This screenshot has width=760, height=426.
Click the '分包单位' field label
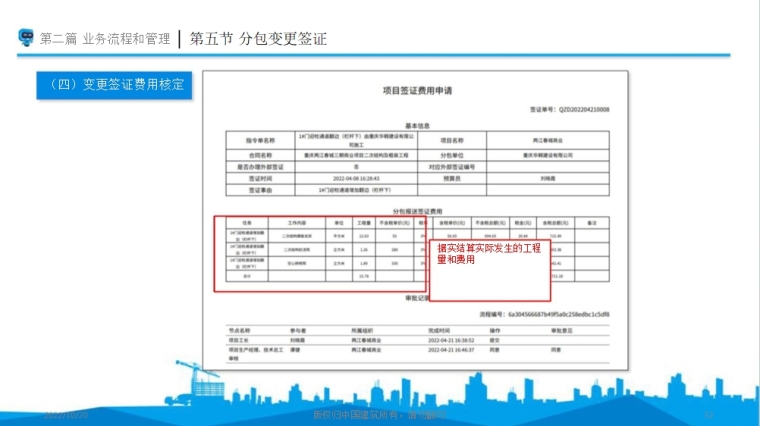point(450,156)
